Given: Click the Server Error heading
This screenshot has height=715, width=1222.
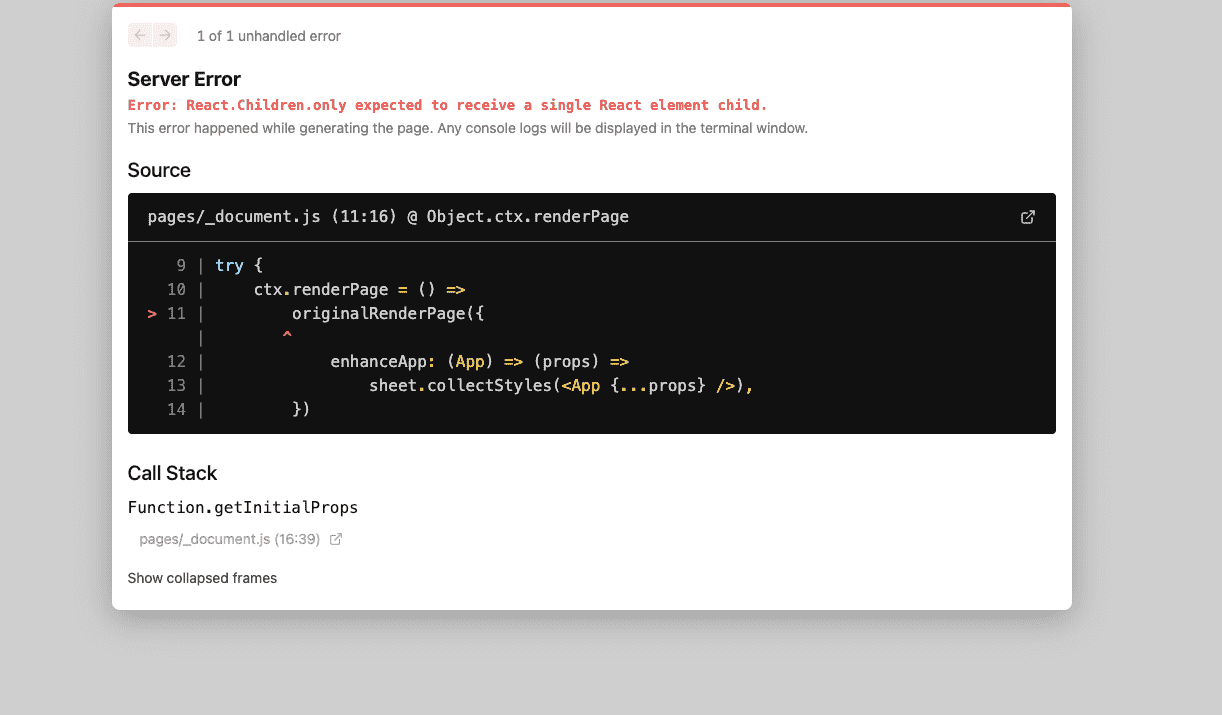Looking at the screenshot, I should [184, 79].
